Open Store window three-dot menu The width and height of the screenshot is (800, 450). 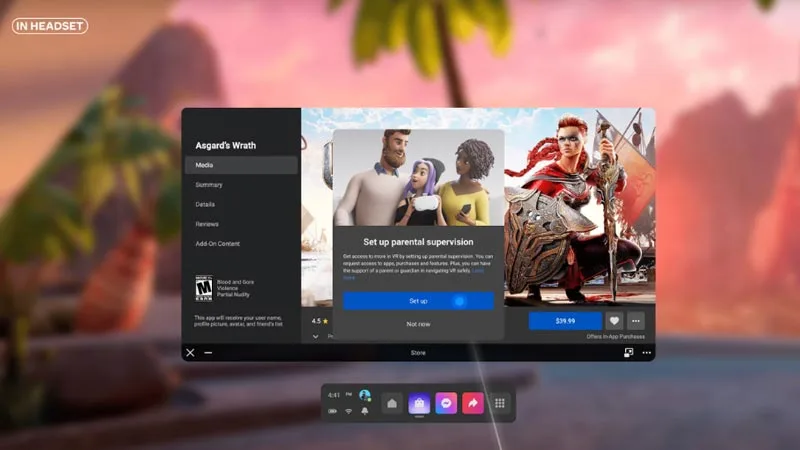click(646, 353)
